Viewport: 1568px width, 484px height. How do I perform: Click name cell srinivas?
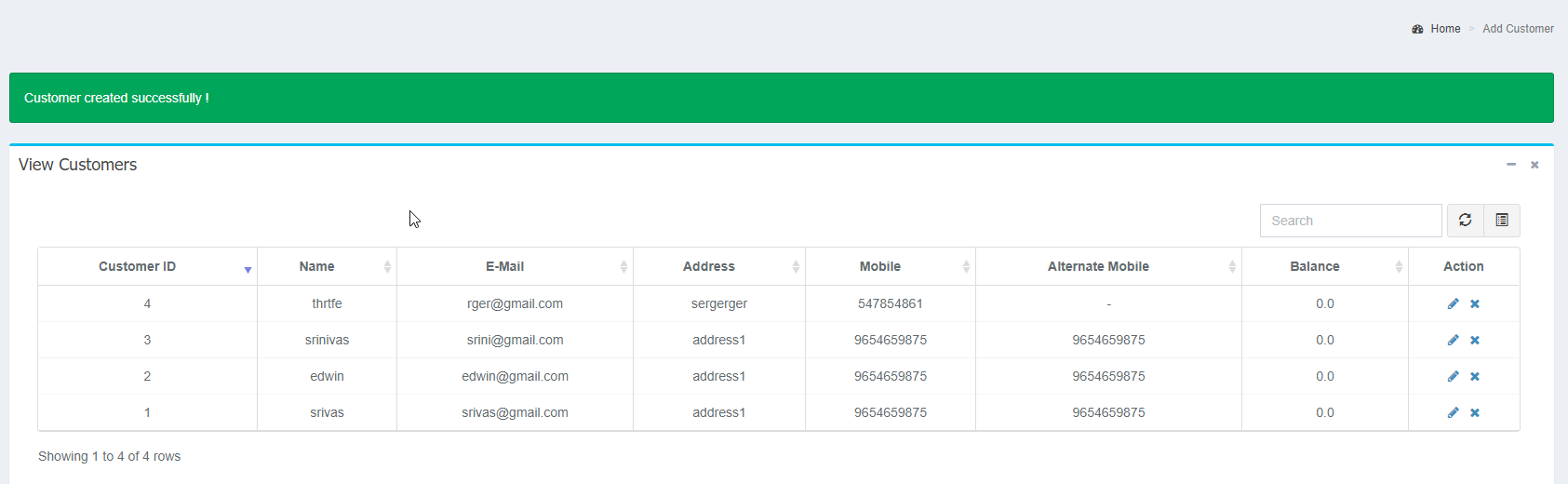click(327, 340)
